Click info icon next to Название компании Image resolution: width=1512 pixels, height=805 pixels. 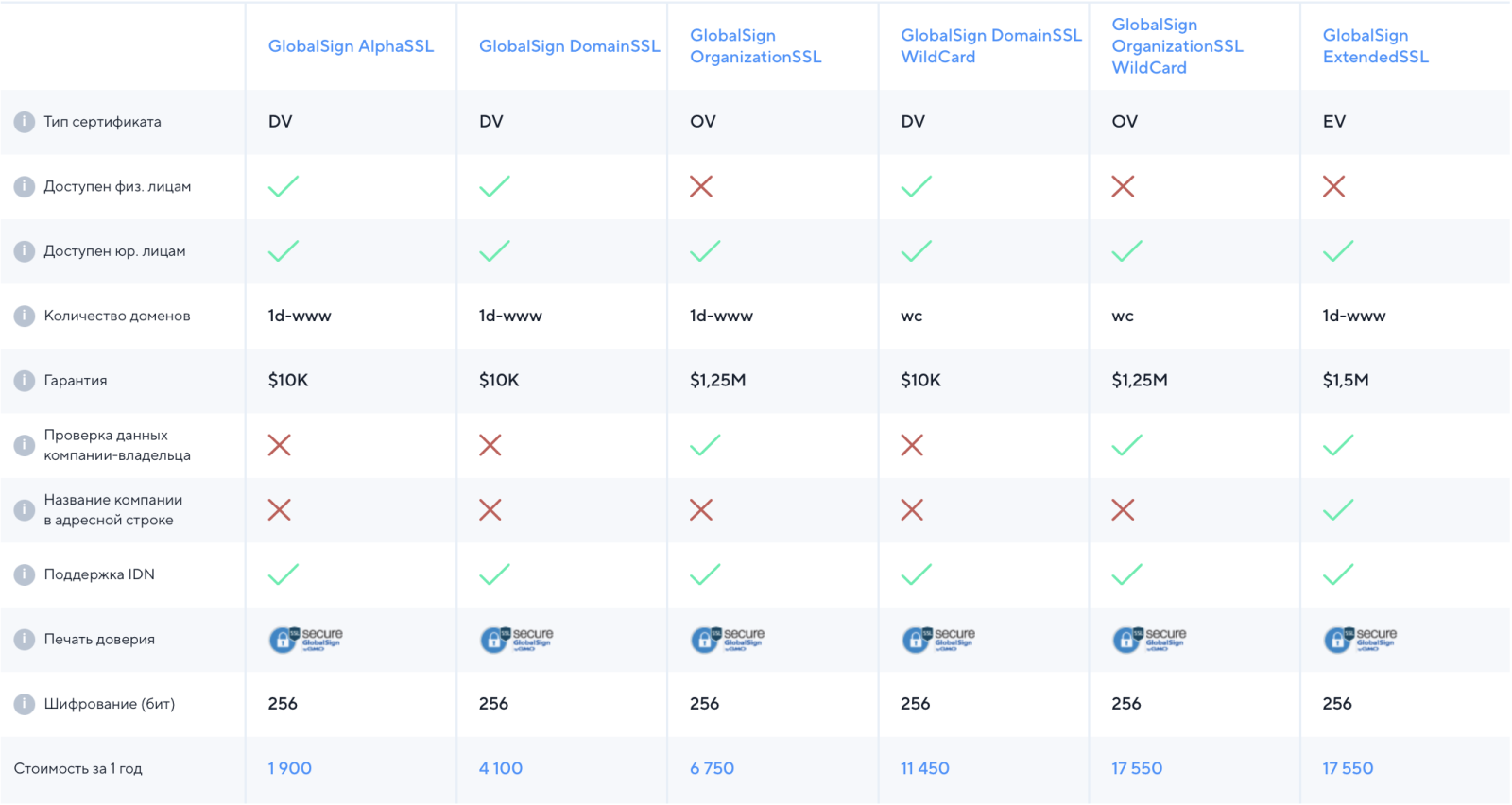pyautogui.click(x=24, y=510)
